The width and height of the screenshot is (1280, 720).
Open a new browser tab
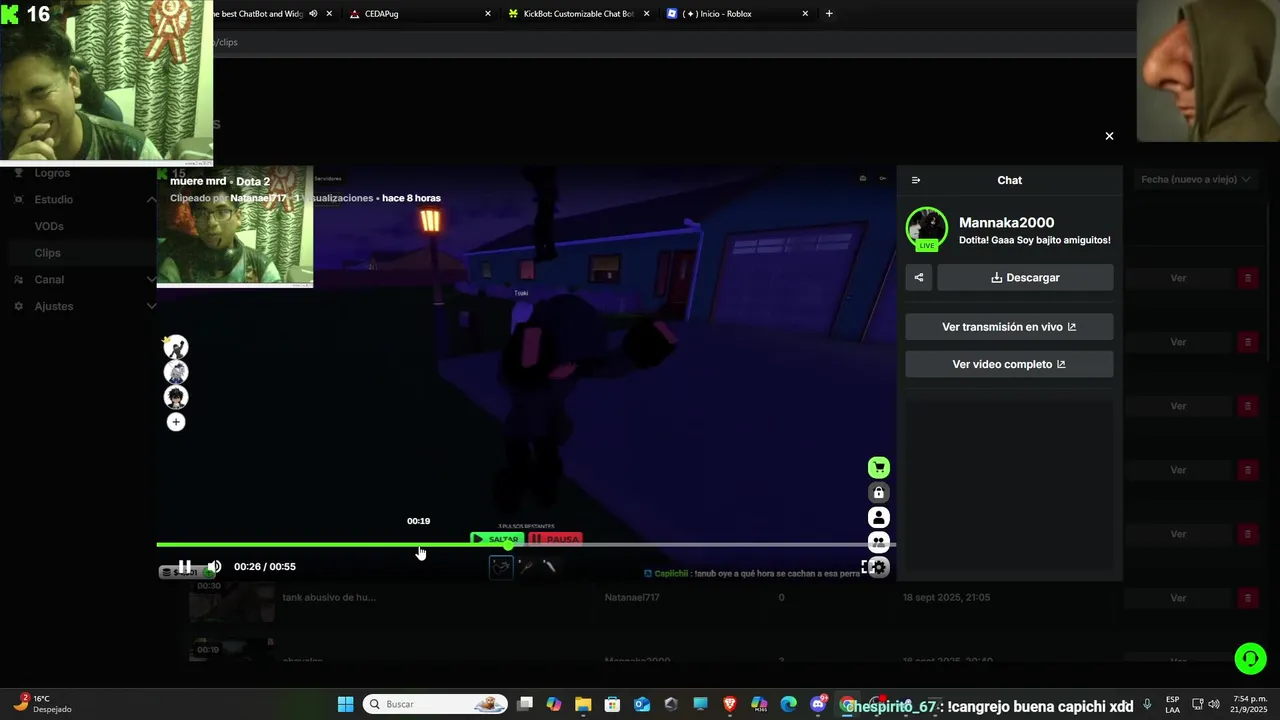[x=829, y=14]
